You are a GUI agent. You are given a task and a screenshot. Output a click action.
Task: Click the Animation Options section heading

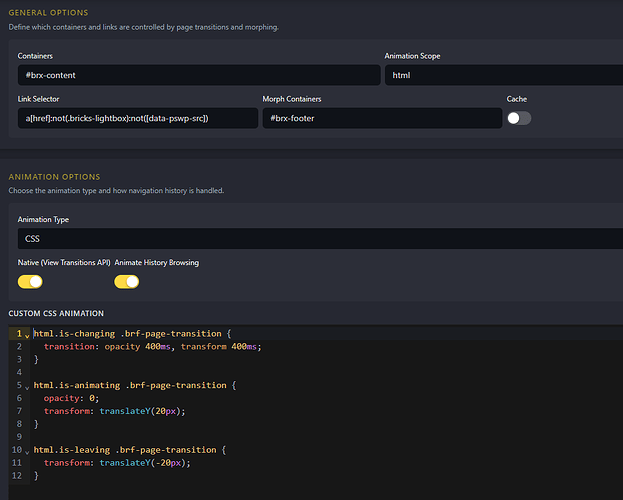[x=54, y=177]
